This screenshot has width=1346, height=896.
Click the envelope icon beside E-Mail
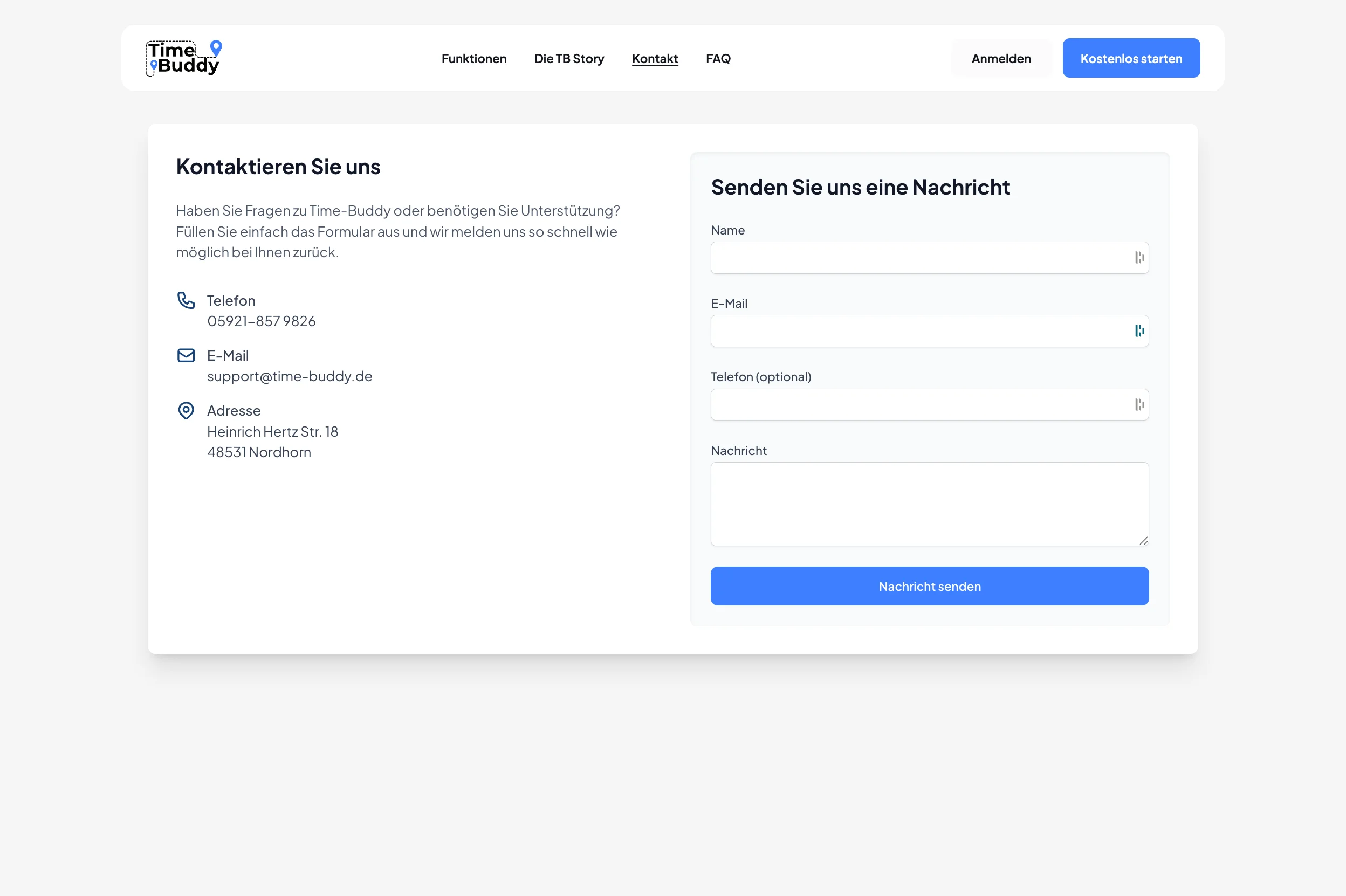coord(186,355)
